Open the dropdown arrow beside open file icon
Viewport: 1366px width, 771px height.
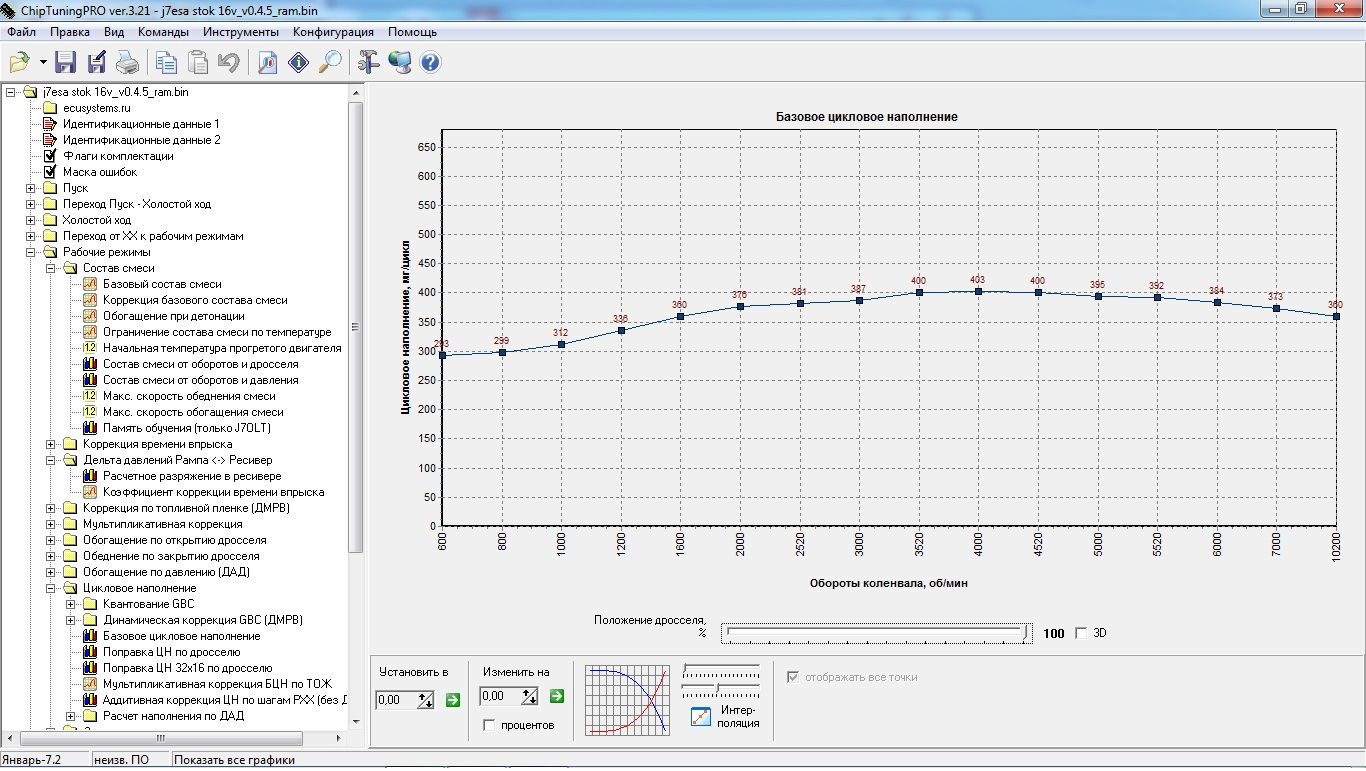pos(43,63)
